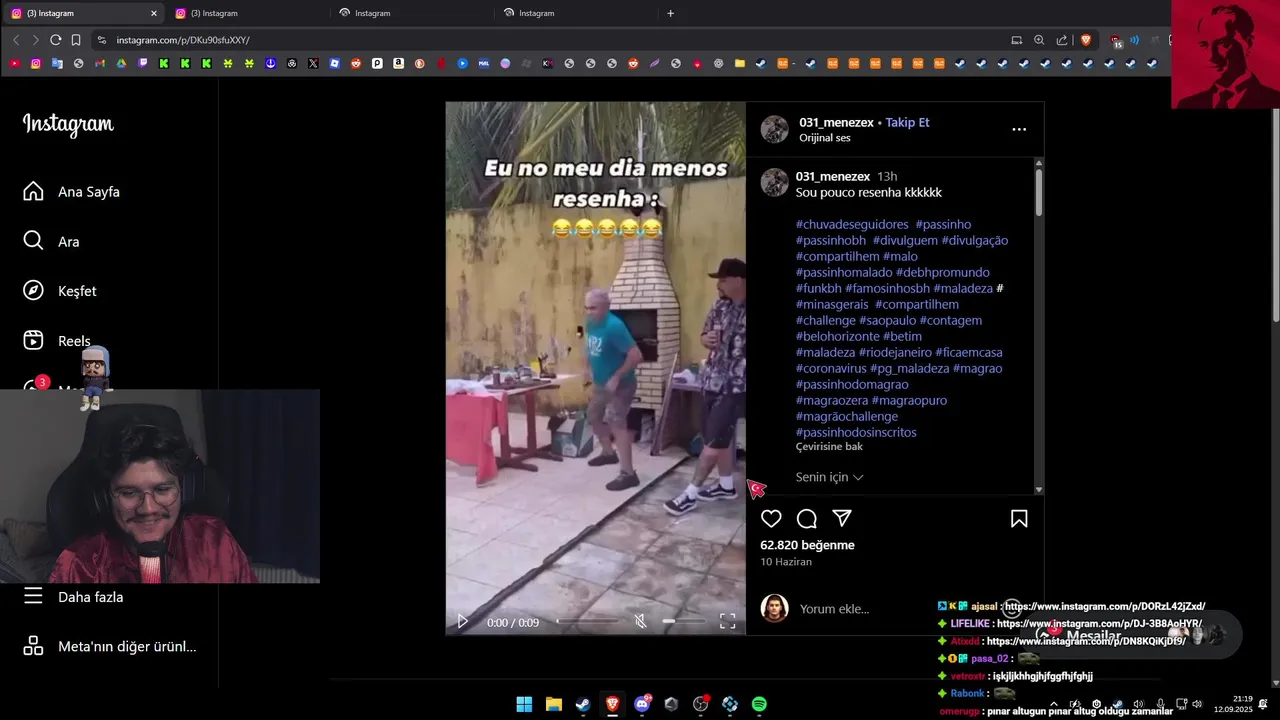Open a new browser tab

point(670,13)
